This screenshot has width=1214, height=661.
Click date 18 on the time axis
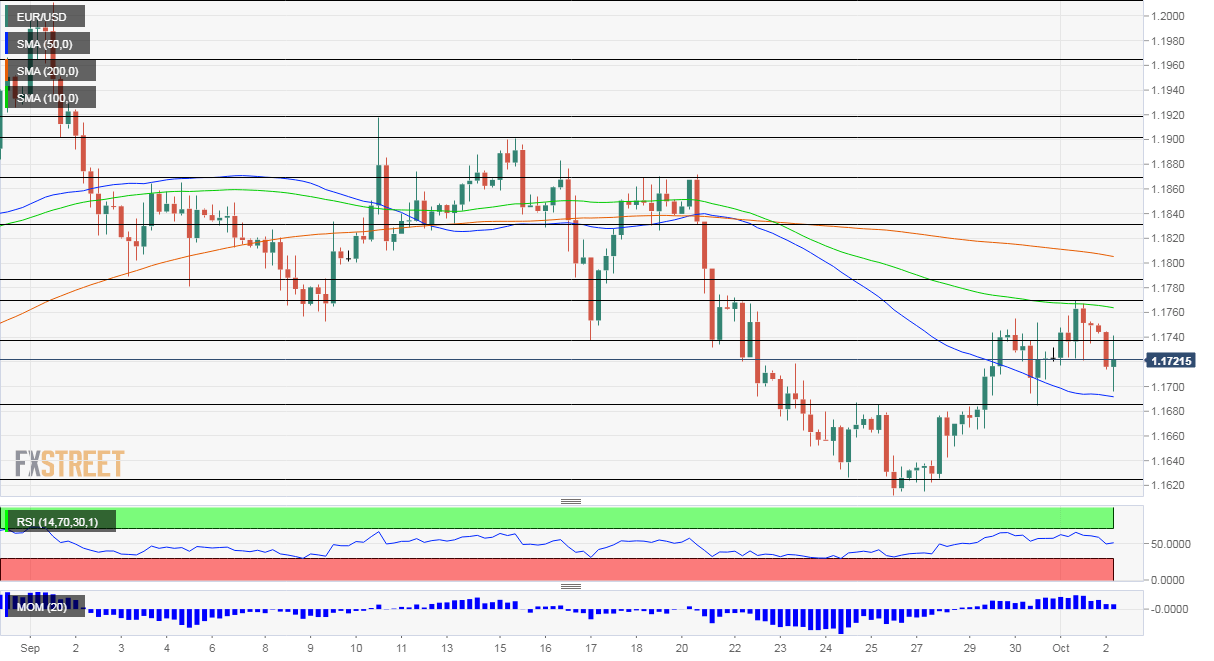coord(636,648)
